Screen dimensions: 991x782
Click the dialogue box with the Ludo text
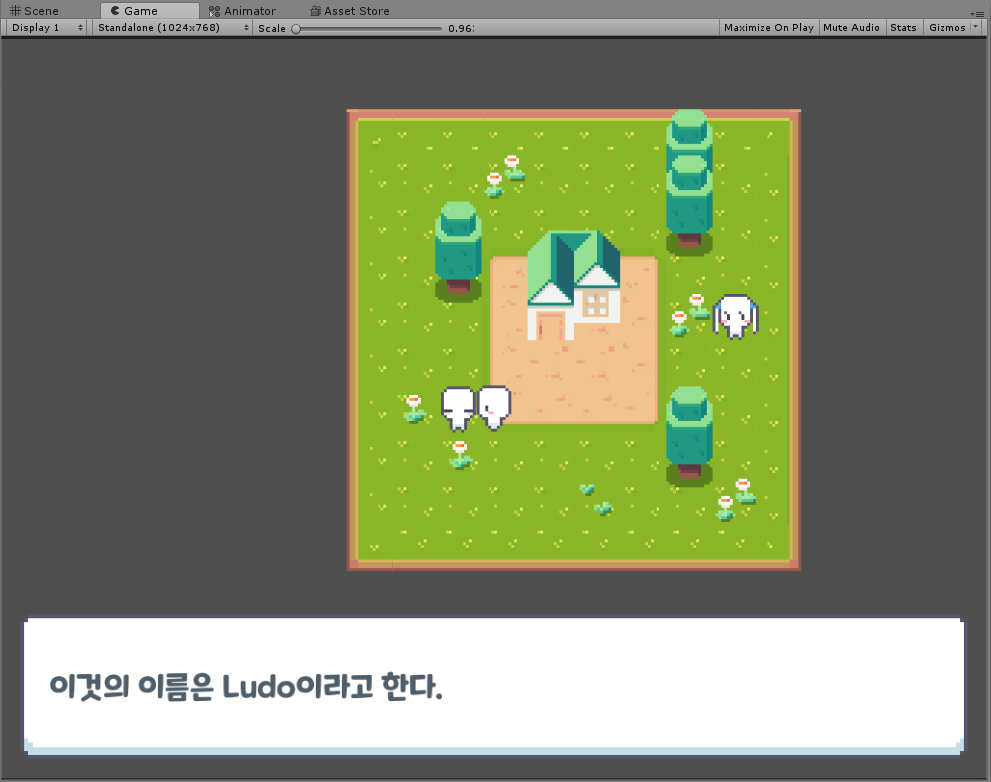coord(494,686)
